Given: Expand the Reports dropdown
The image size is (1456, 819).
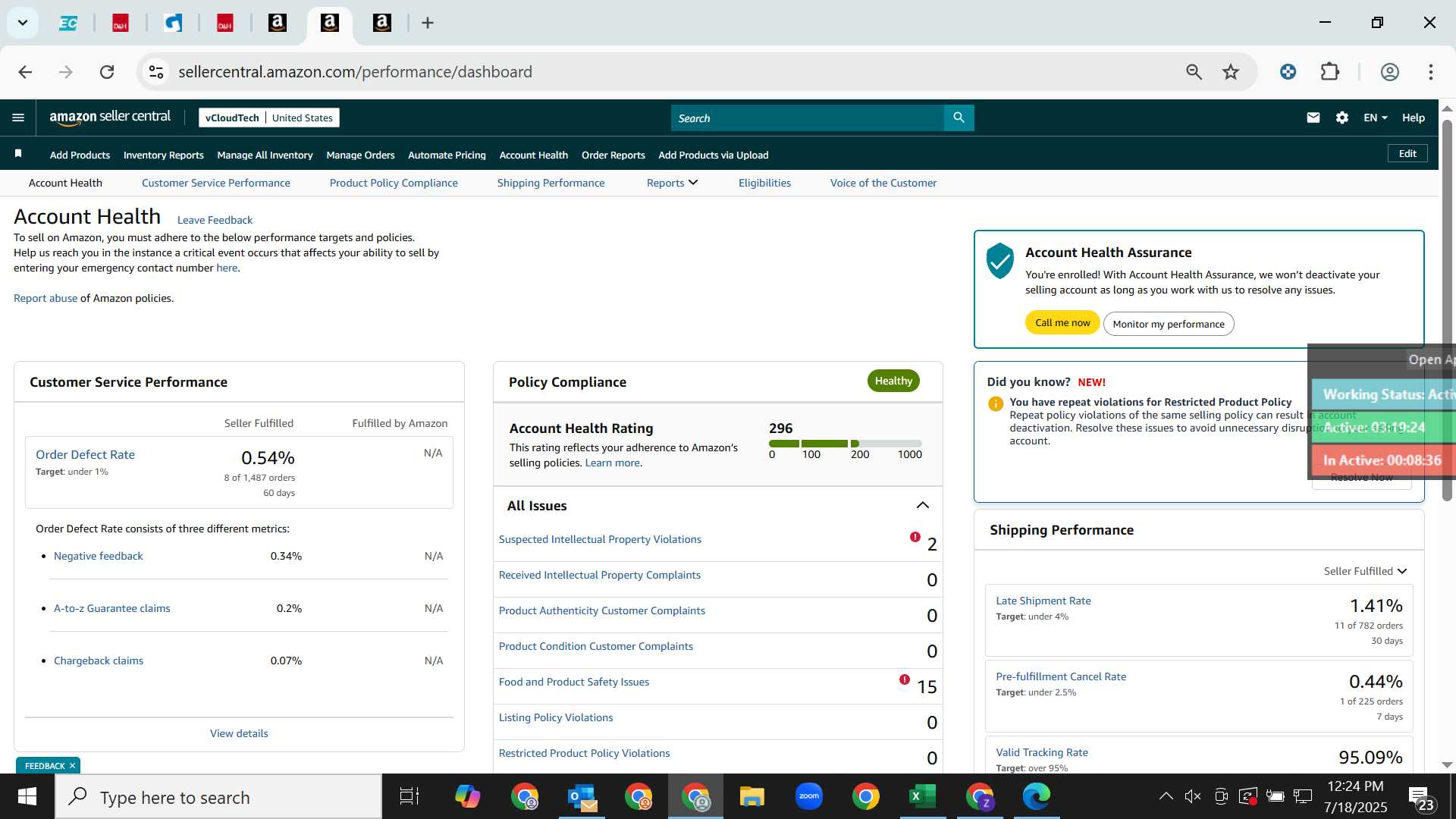Looking at the screenshot, I should 672,183.
